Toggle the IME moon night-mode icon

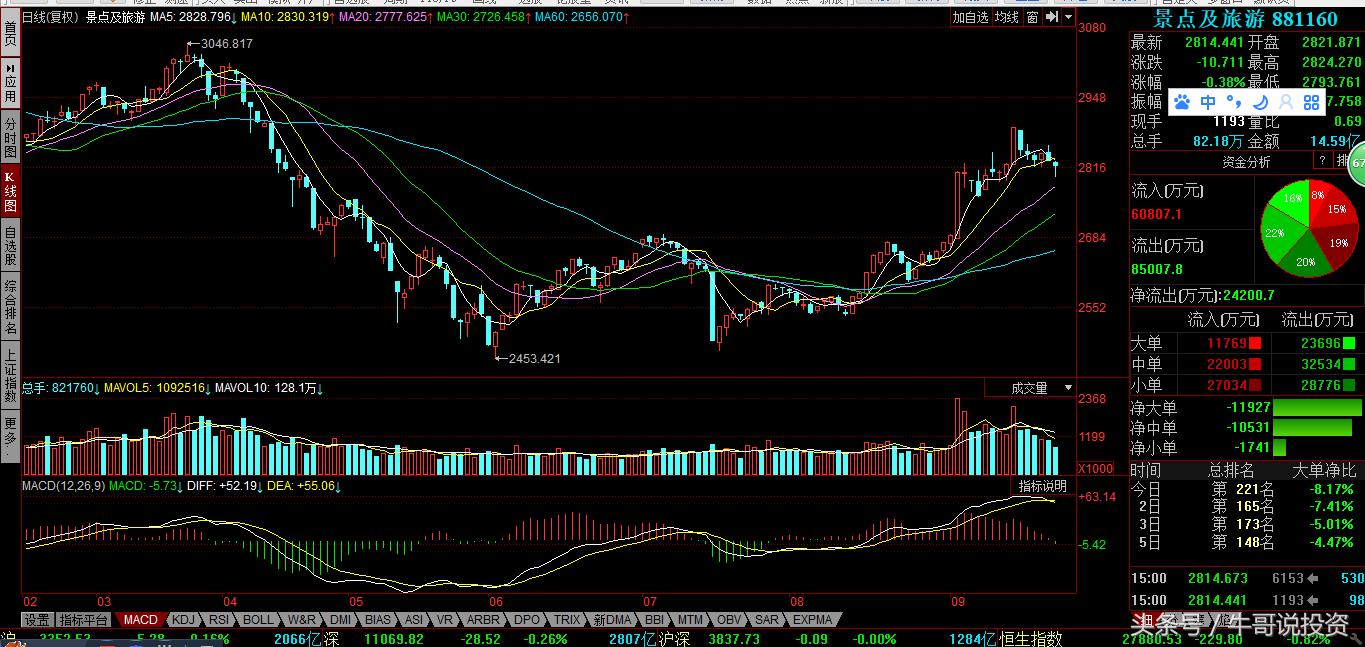[1260, 102]
